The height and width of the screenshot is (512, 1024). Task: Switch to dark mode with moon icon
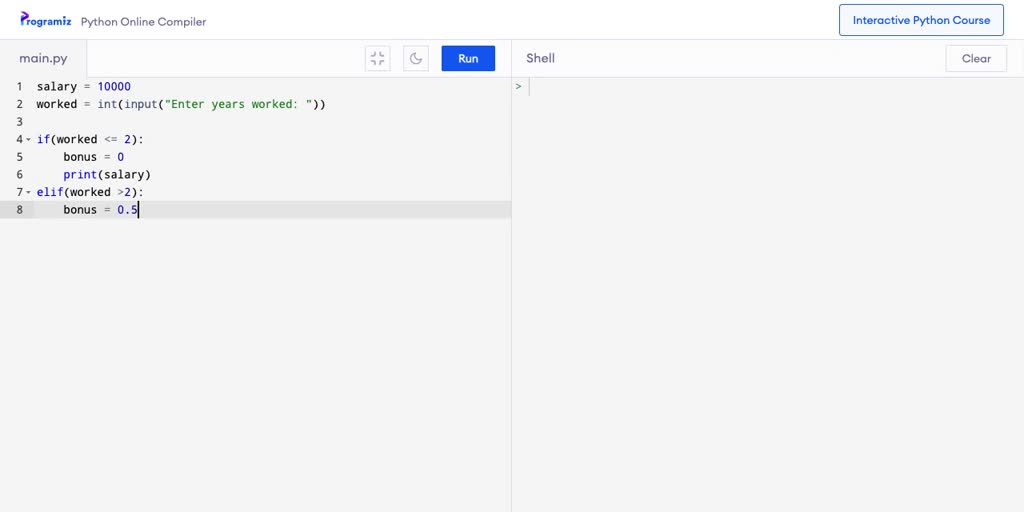(416, 58)
